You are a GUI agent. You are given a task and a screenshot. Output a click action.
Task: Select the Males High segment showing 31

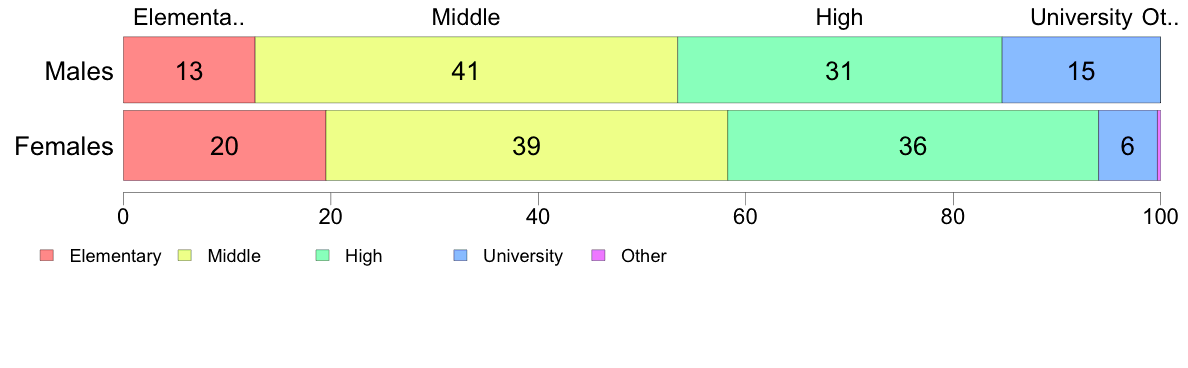(x=839, y=71)
